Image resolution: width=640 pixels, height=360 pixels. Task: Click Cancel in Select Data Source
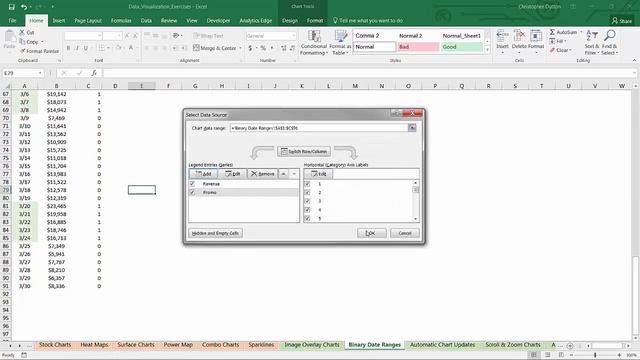pyautogui.click(x=404, y=233)
